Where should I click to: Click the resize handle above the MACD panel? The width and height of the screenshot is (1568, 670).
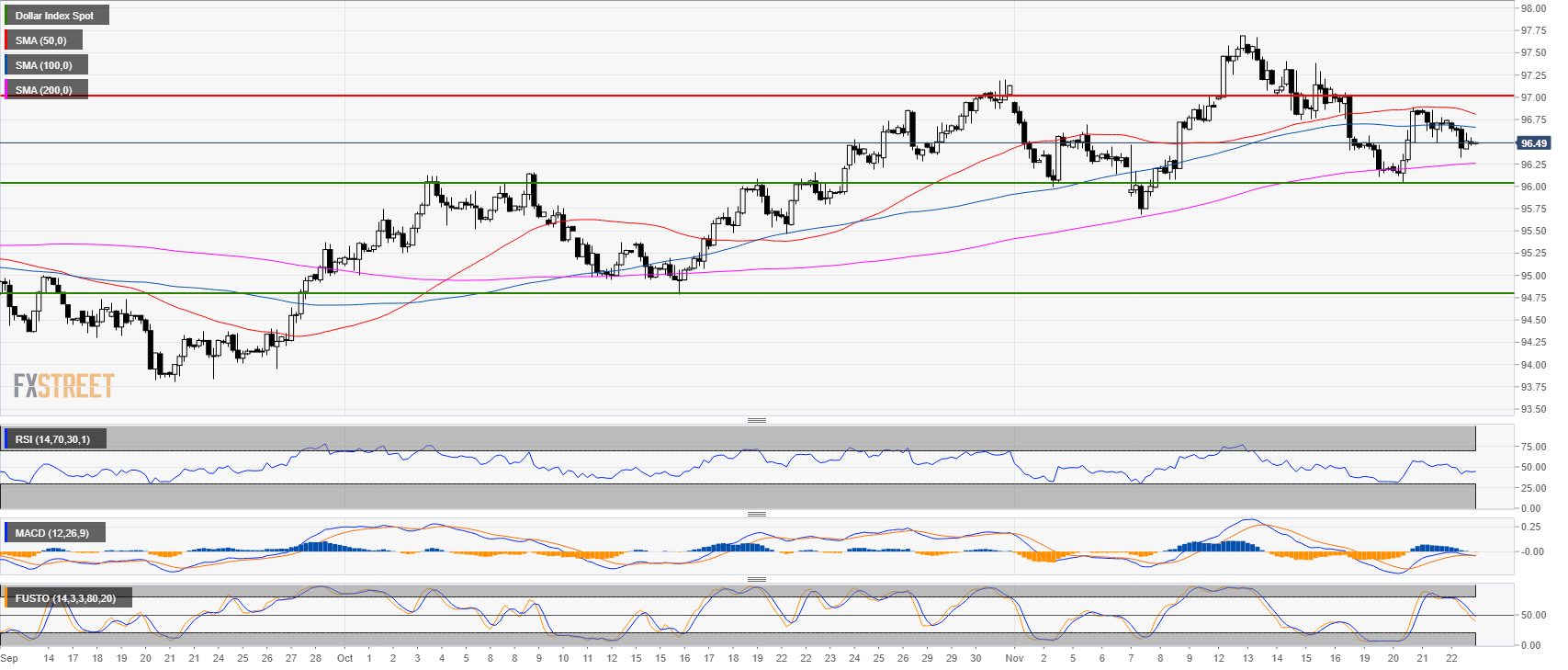point(756,514)
